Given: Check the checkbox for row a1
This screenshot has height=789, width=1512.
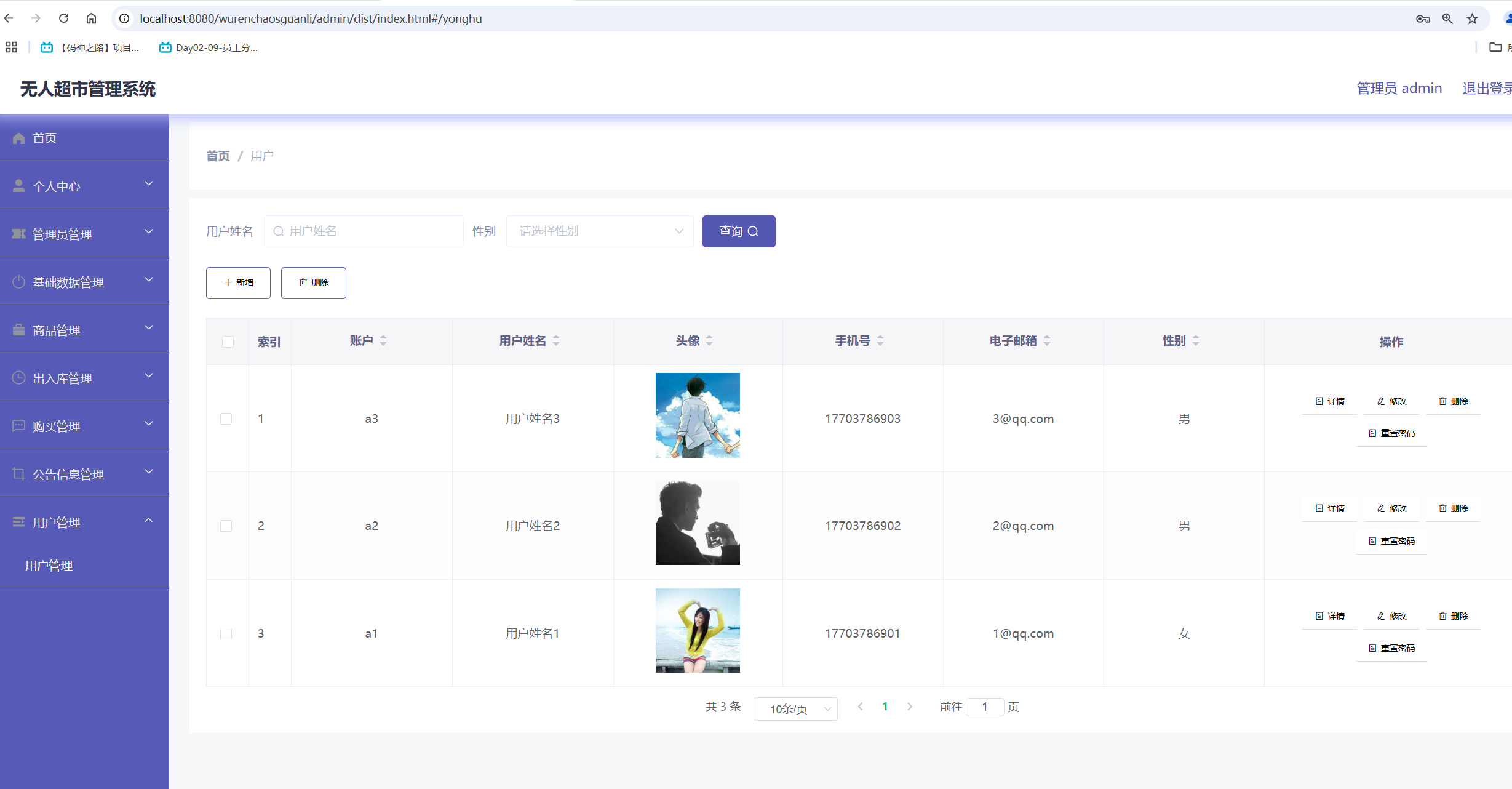Looking at the screenshot, I should click(x=226, y=633).
